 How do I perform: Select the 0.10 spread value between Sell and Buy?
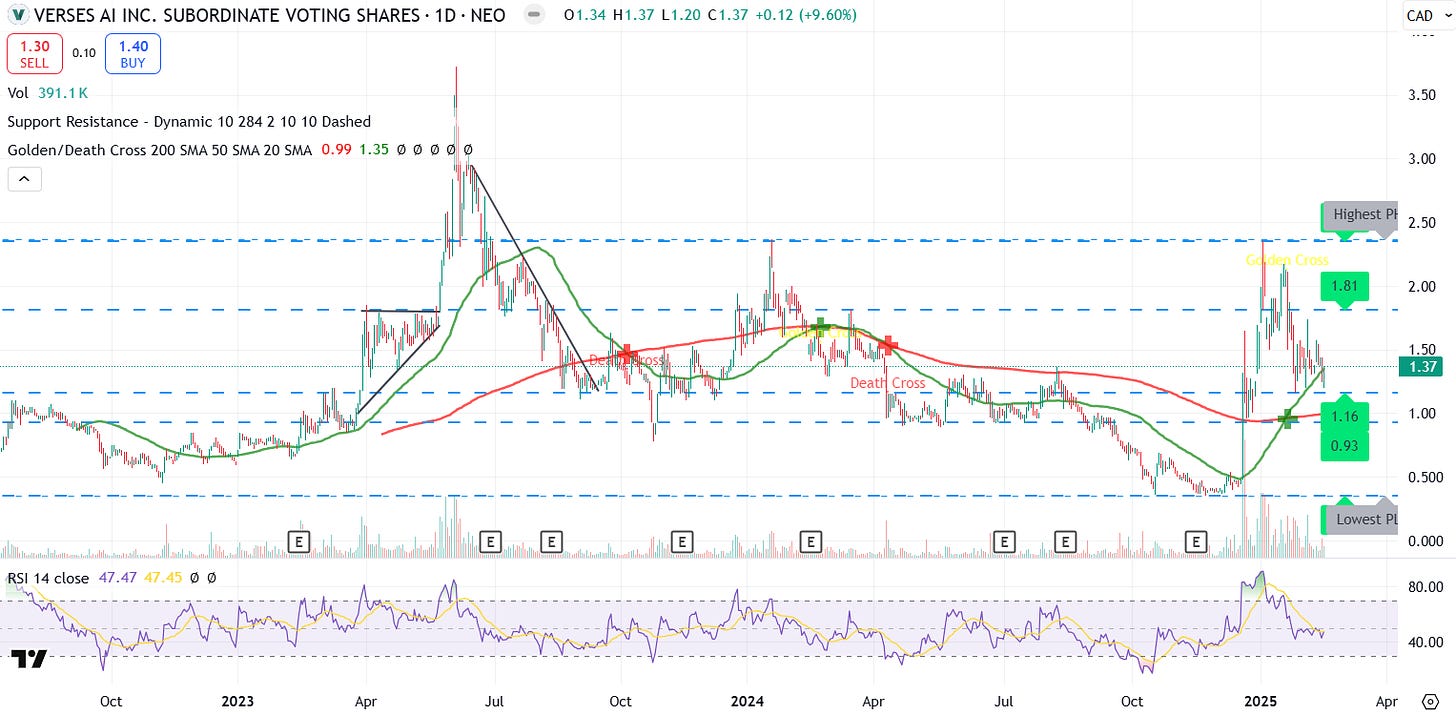click(x=84, y=53)
